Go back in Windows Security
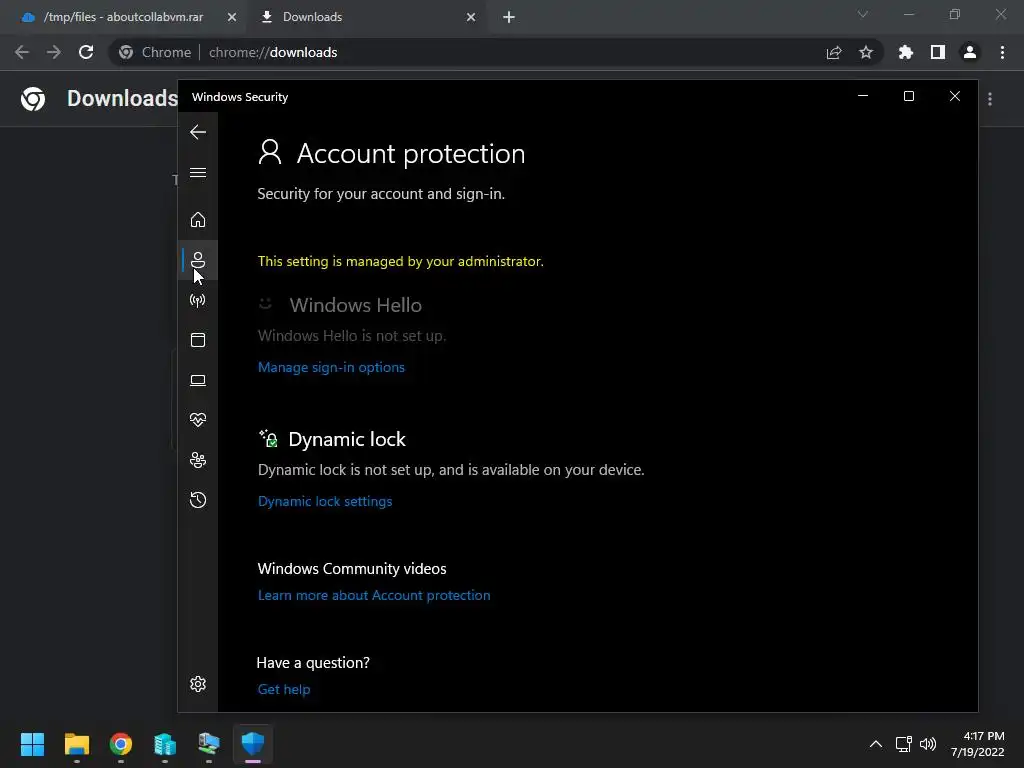 [x=198, y=132]
